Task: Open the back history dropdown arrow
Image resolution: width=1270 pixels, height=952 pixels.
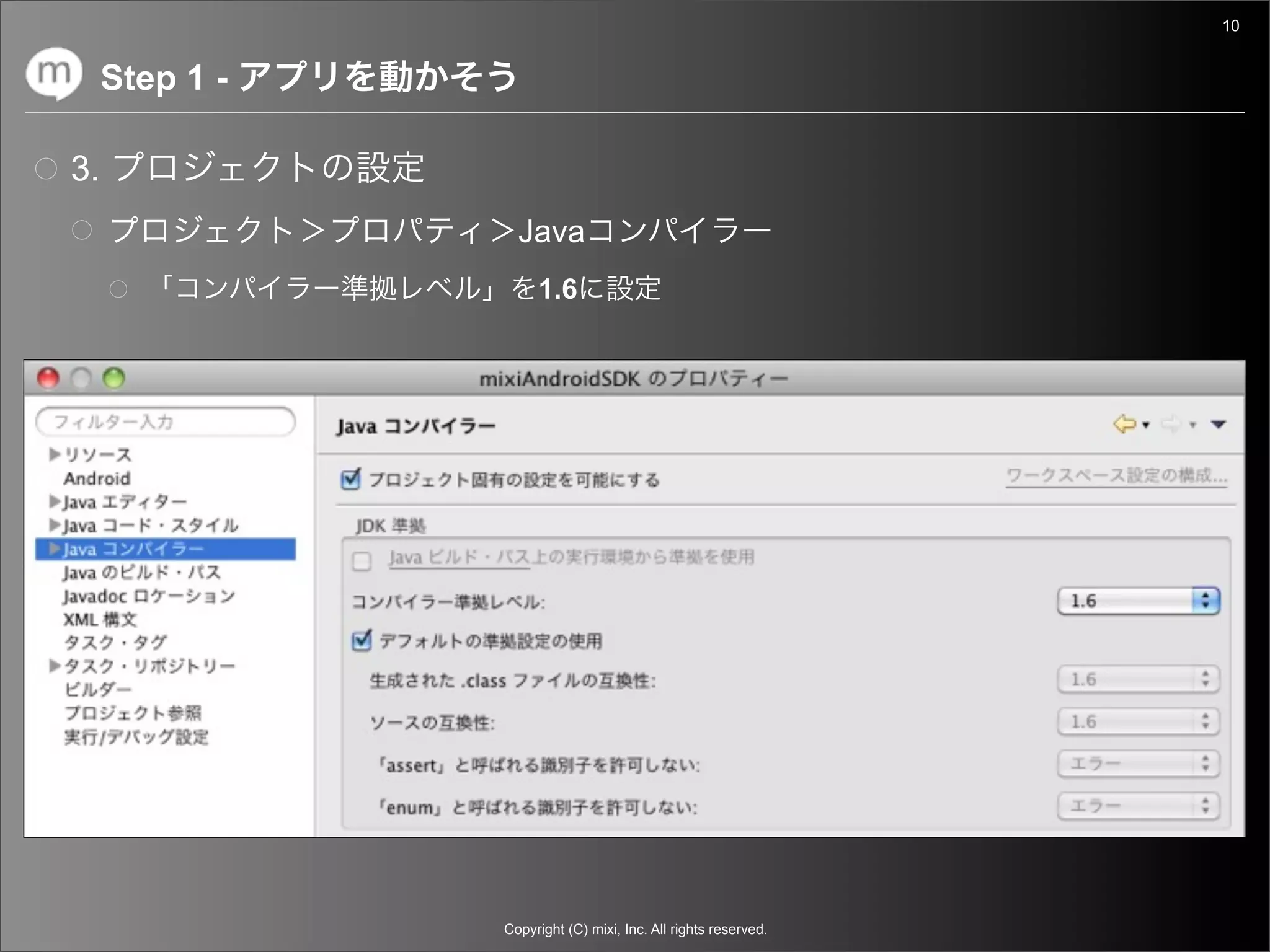Action: (1146, 425)
